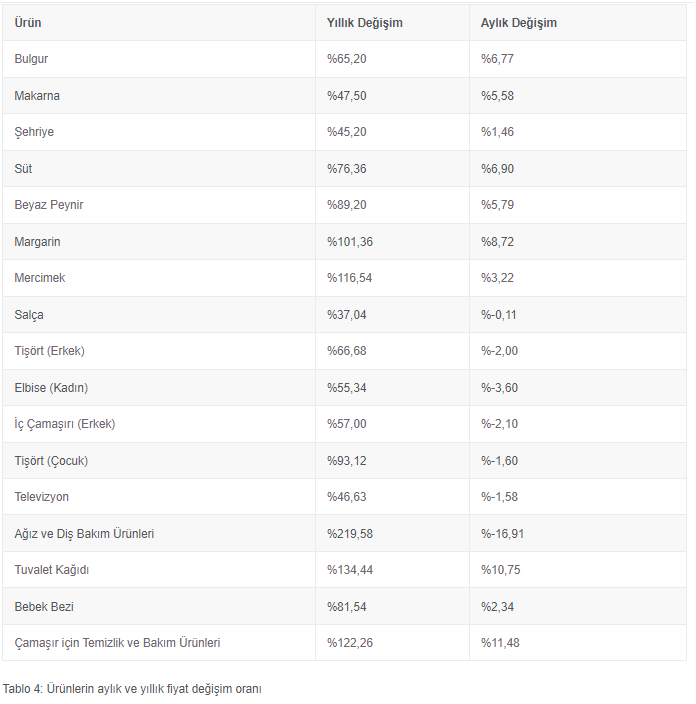Select the İç Çamaşırı (Erkek) cell
Screen dimensions: 696x704
click(x=65, y=424)
